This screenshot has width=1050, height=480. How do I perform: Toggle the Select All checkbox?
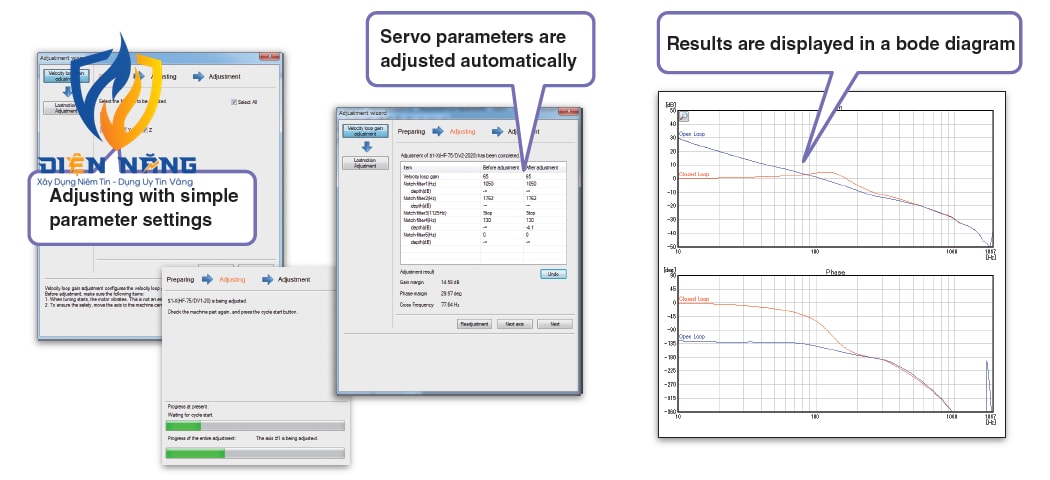click(x=234, y=102)
